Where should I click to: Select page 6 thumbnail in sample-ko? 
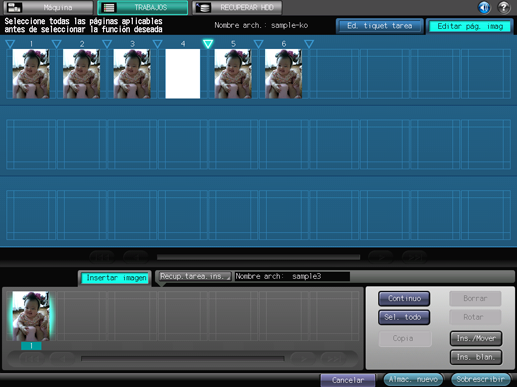click(x=283, y=74)
